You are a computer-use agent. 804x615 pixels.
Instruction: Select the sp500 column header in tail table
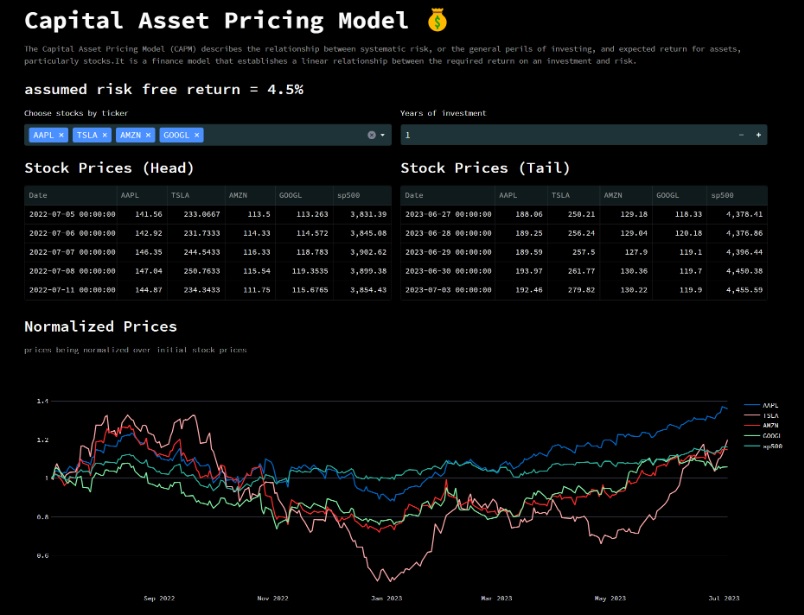722,195
